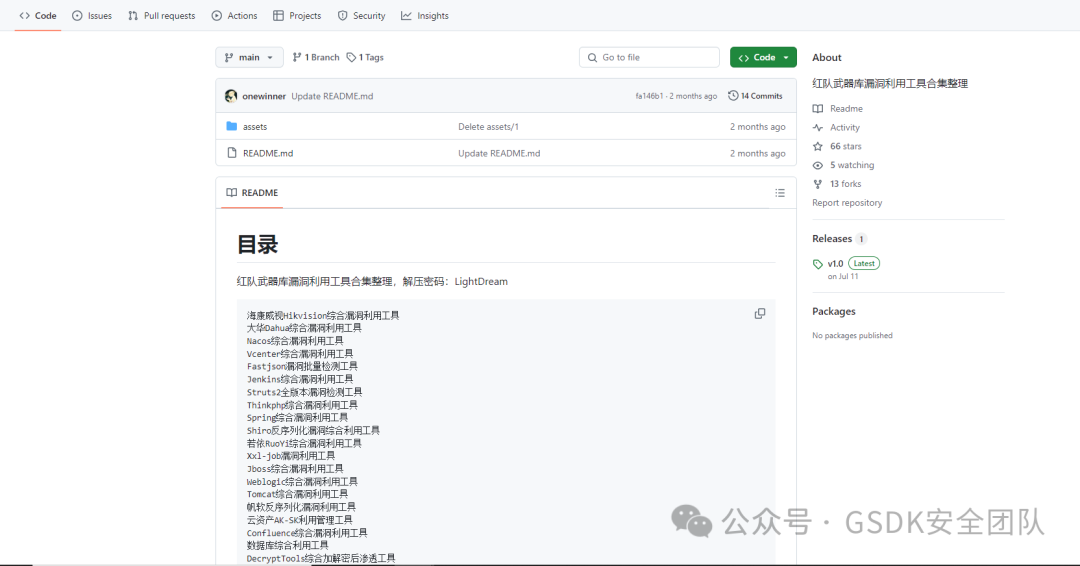Go to the Projects tab
Image resolution: width=1080 pixels, height=566 pixels.
tap(297, 16)
